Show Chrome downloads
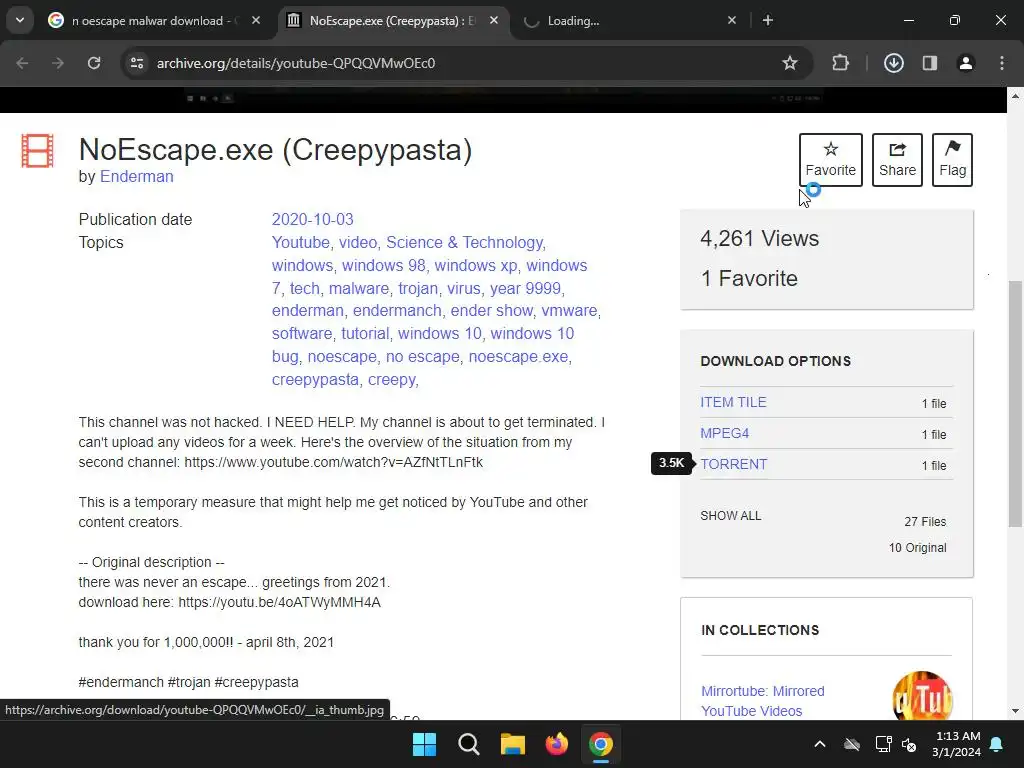Screen dimensions: 1024x768 click(x=893, y=63)
